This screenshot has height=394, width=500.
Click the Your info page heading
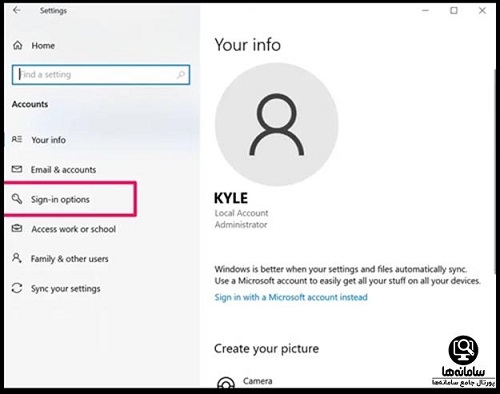(248, 45)
